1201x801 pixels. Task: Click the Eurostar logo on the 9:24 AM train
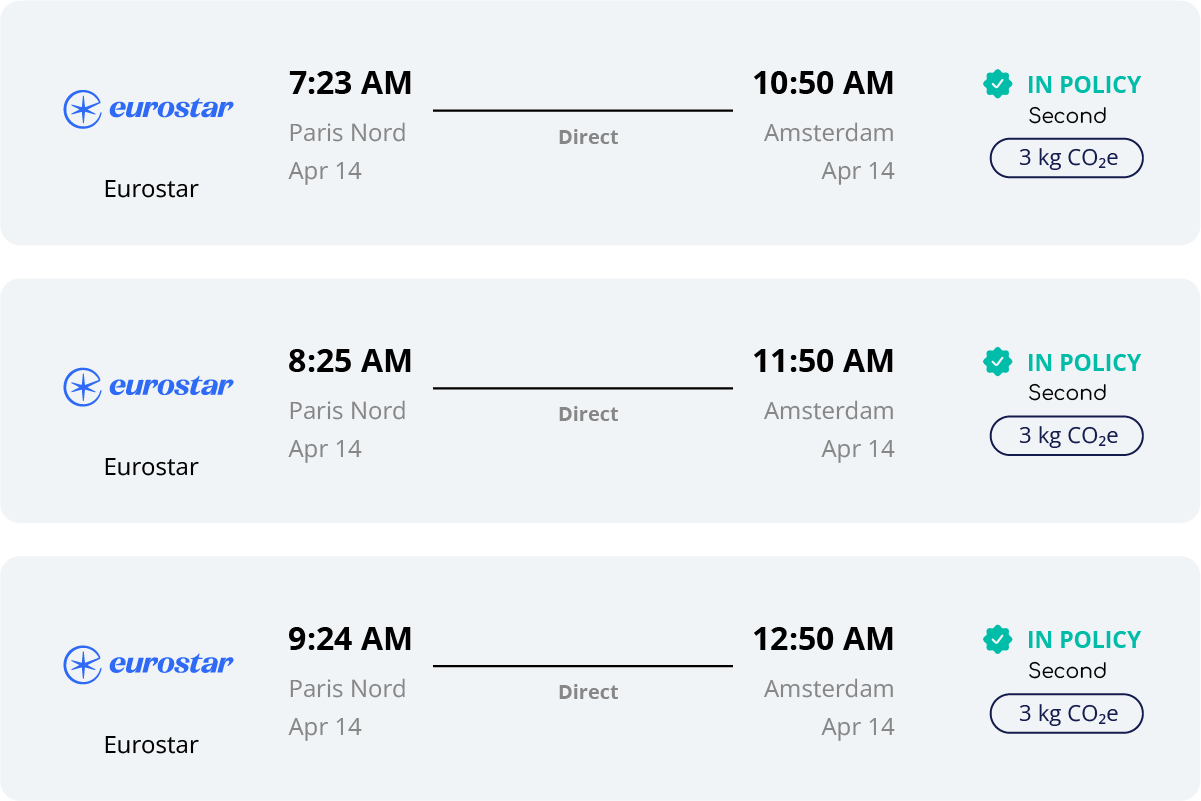(148, 664)
